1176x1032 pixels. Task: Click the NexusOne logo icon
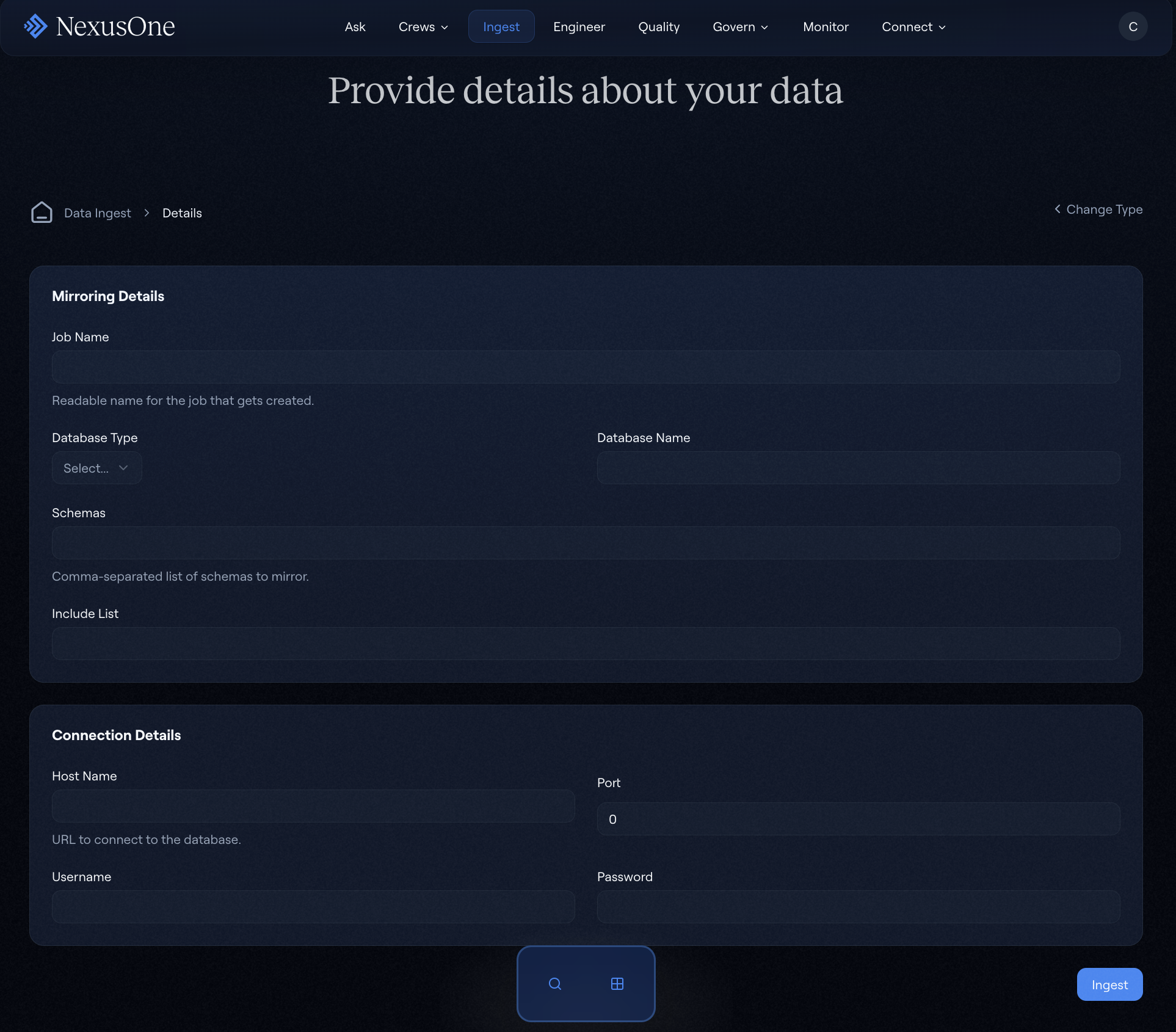35,26
